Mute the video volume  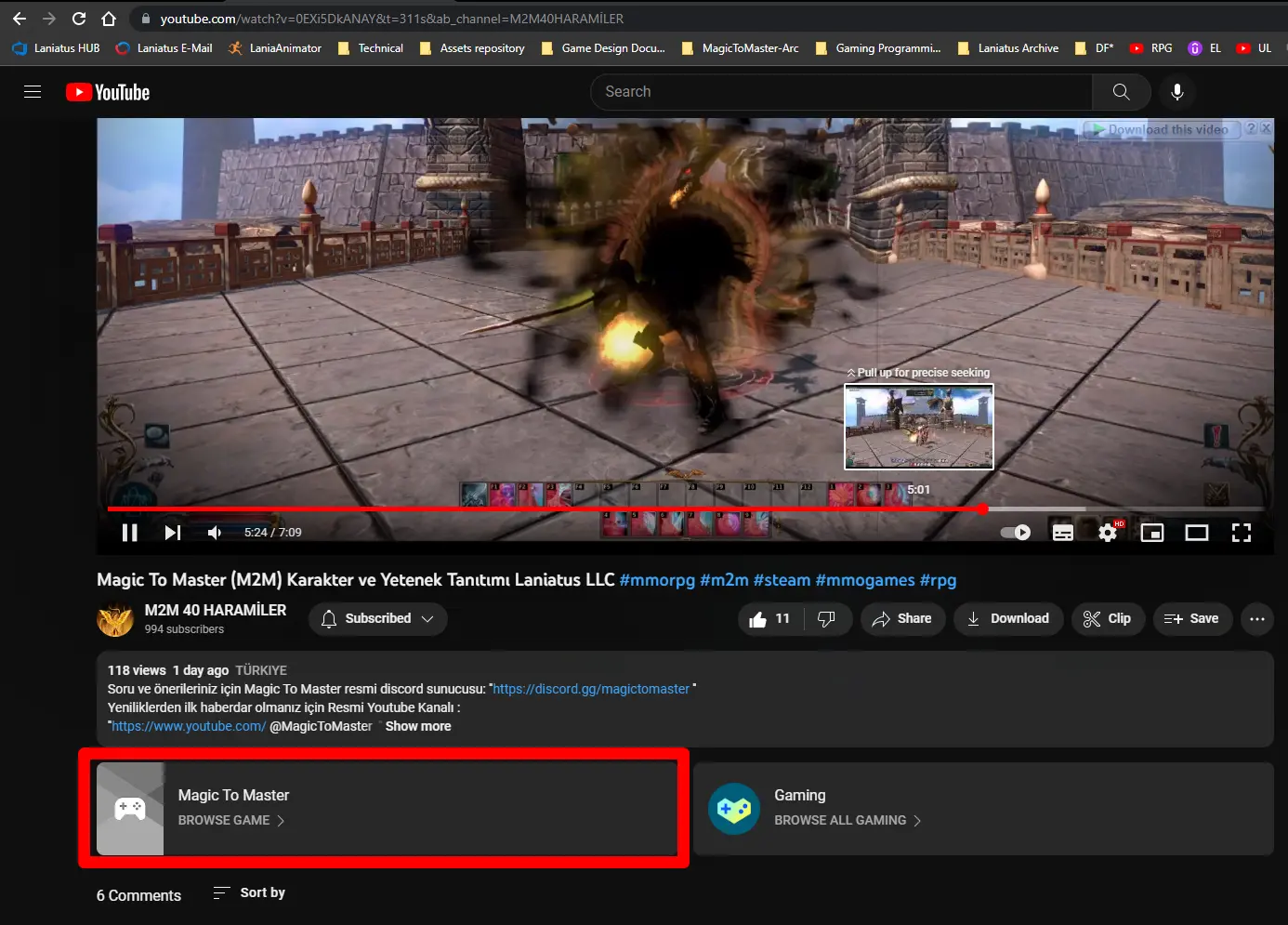click(215, 533)
